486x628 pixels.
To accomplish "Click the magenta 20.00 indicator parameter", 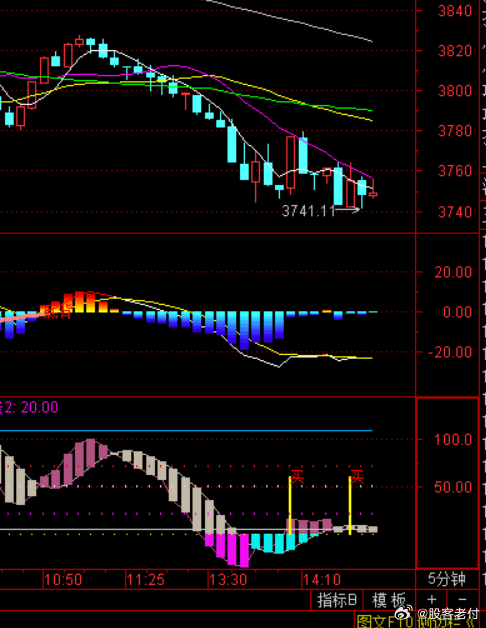I will point(39,407).
